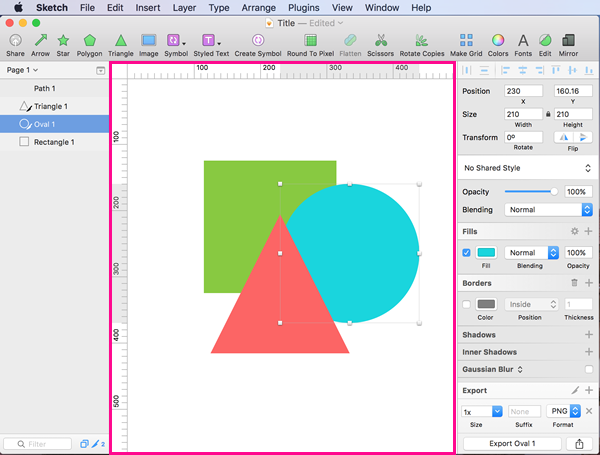The width and height of the screenshot is (600, 455).
Task: Click the Flatten toolbar icon
Action: [x=350, y=41]
